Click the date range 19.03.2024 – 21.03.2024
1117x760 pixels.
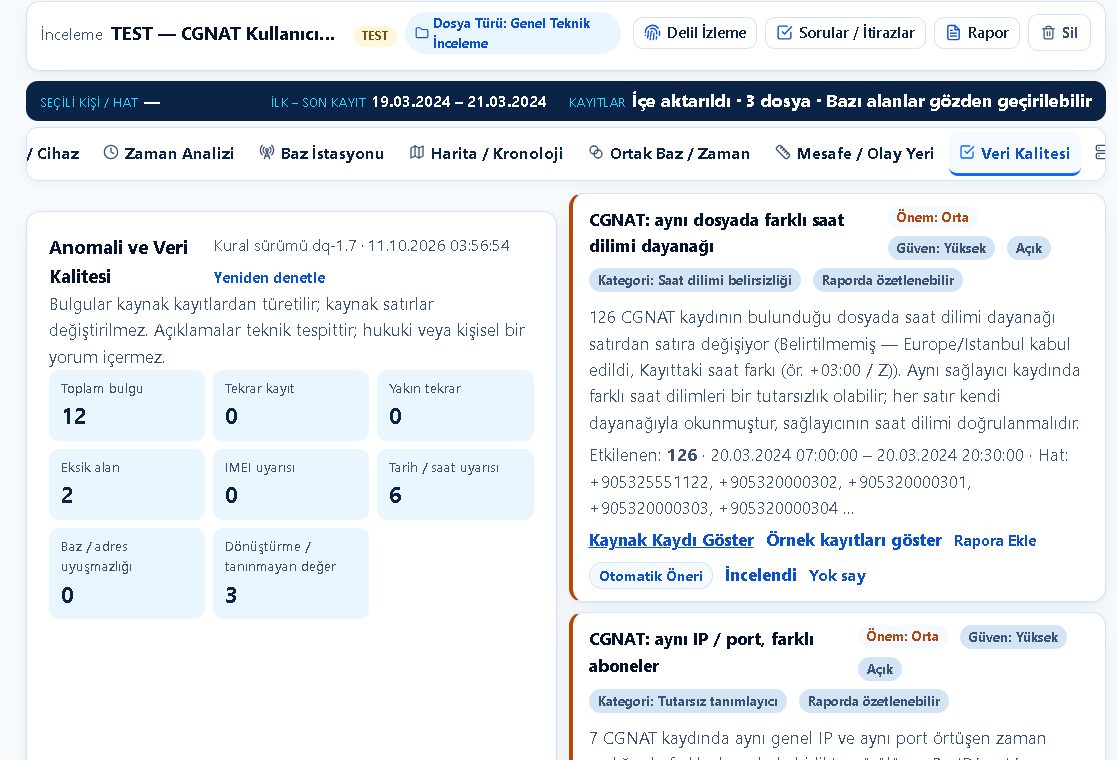pyautogui.click(x=459, y=102)
